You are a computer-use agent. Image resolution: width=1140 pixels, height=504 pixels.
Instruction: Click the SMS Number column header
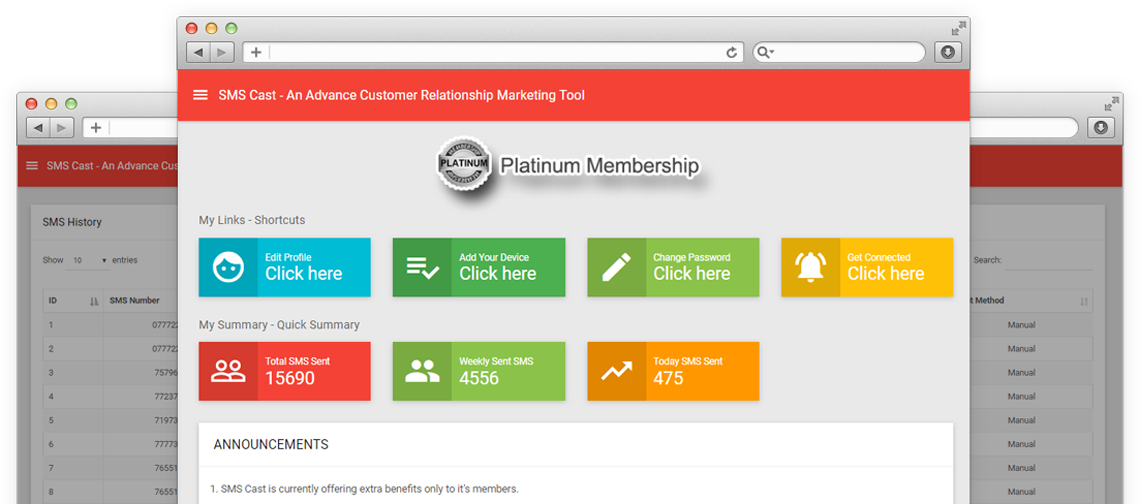(135, 300)
